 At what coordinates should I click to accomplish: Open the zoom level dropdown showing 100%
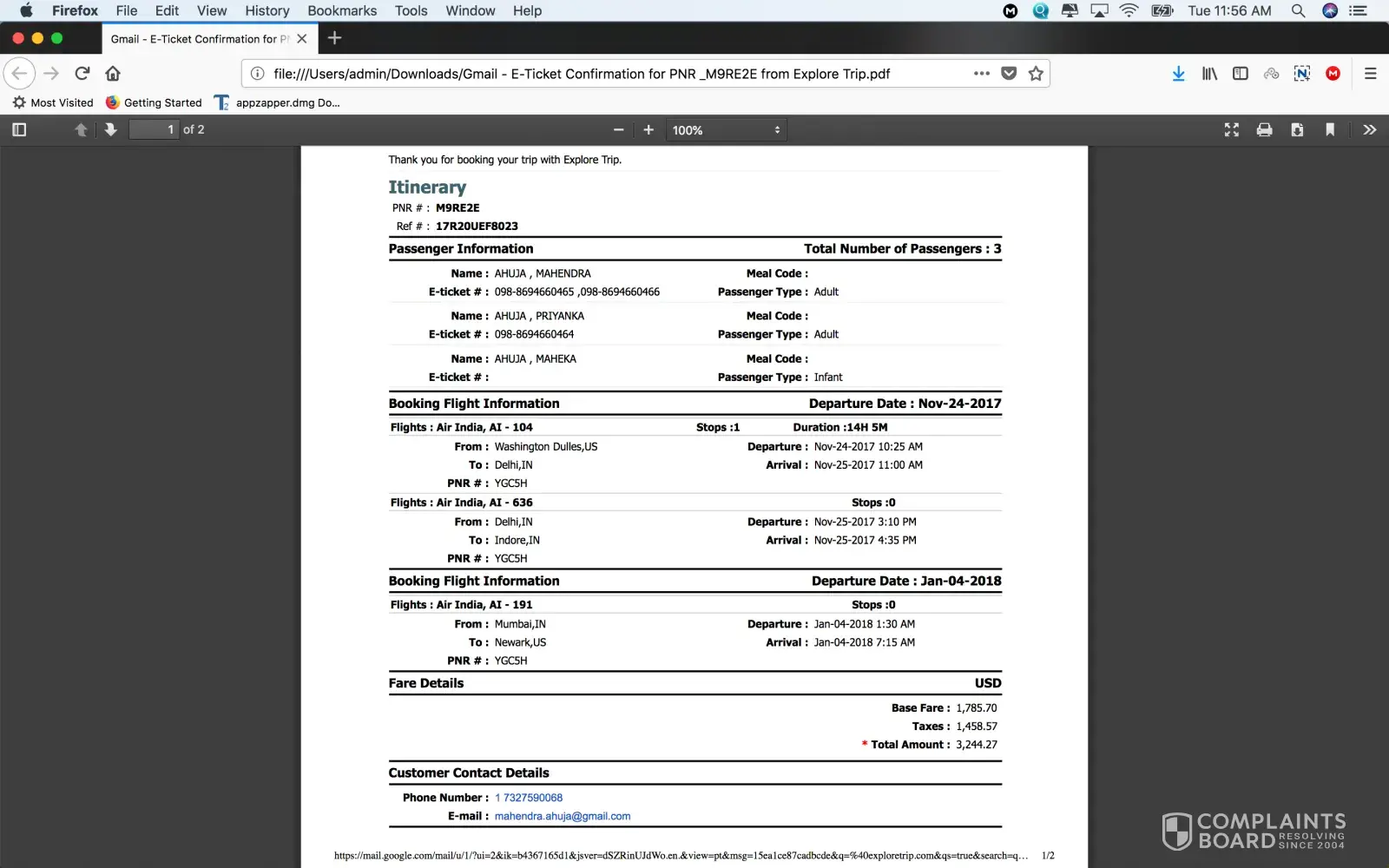pyautogui.click(x=726, y=130)
